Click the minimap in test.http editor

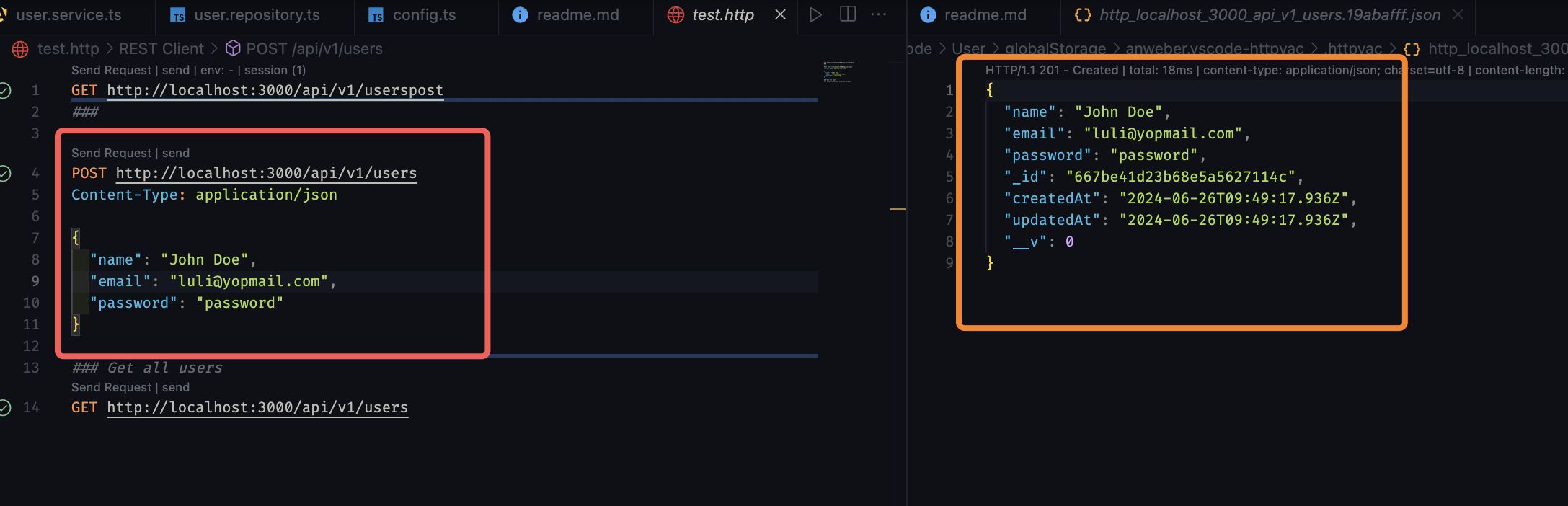click(x=838, y=72)
